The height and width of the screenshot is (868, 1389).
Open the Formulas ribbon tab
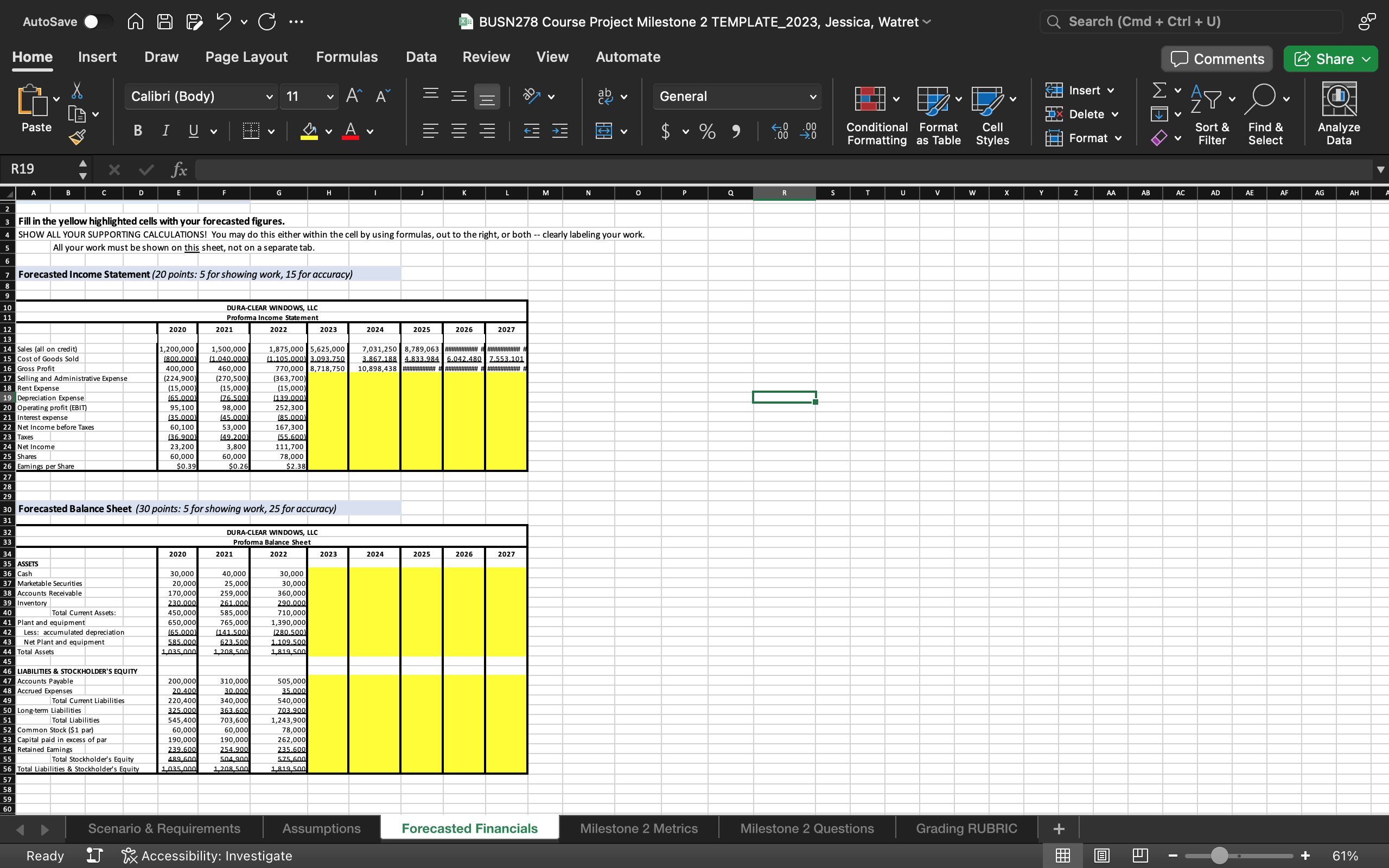click(x=347, y=57)
